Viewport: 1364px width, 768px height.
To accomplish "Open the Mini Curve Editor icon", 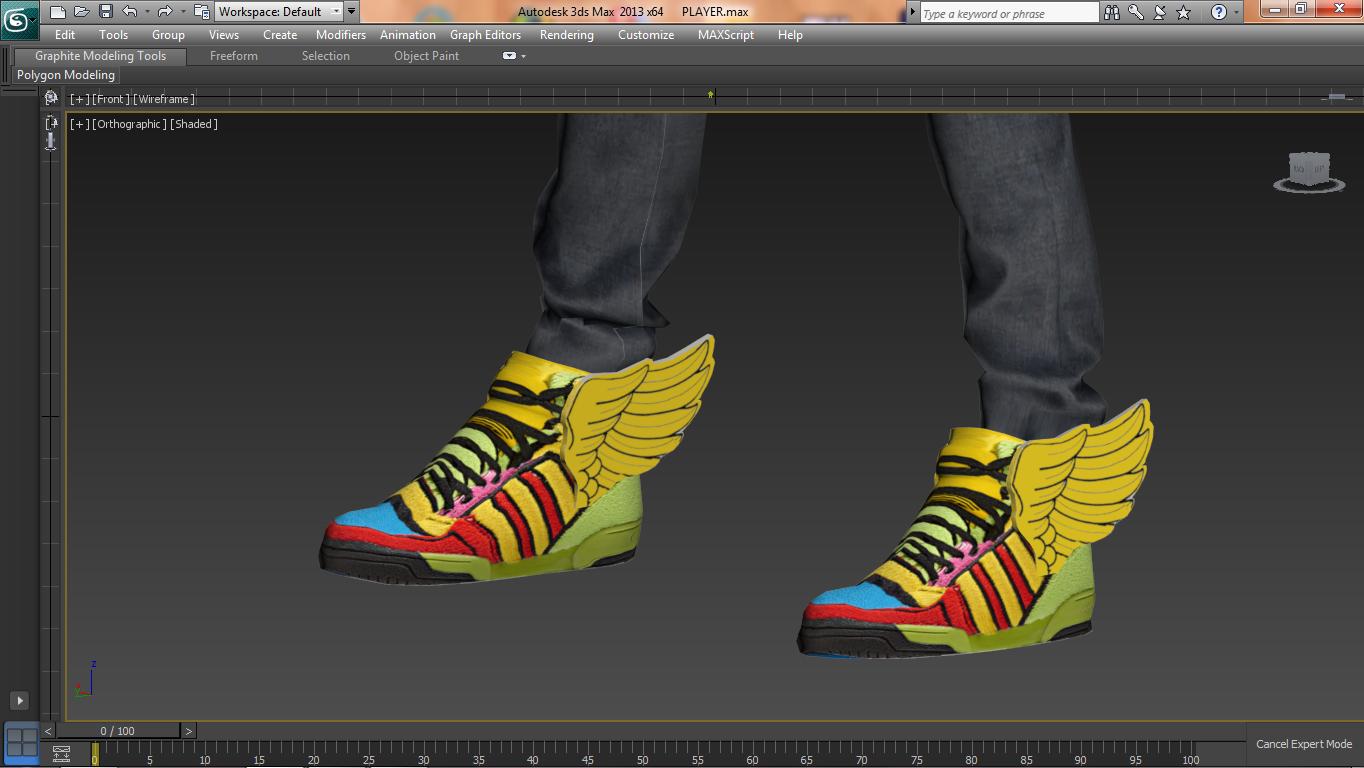I will [x=61, y=754].
